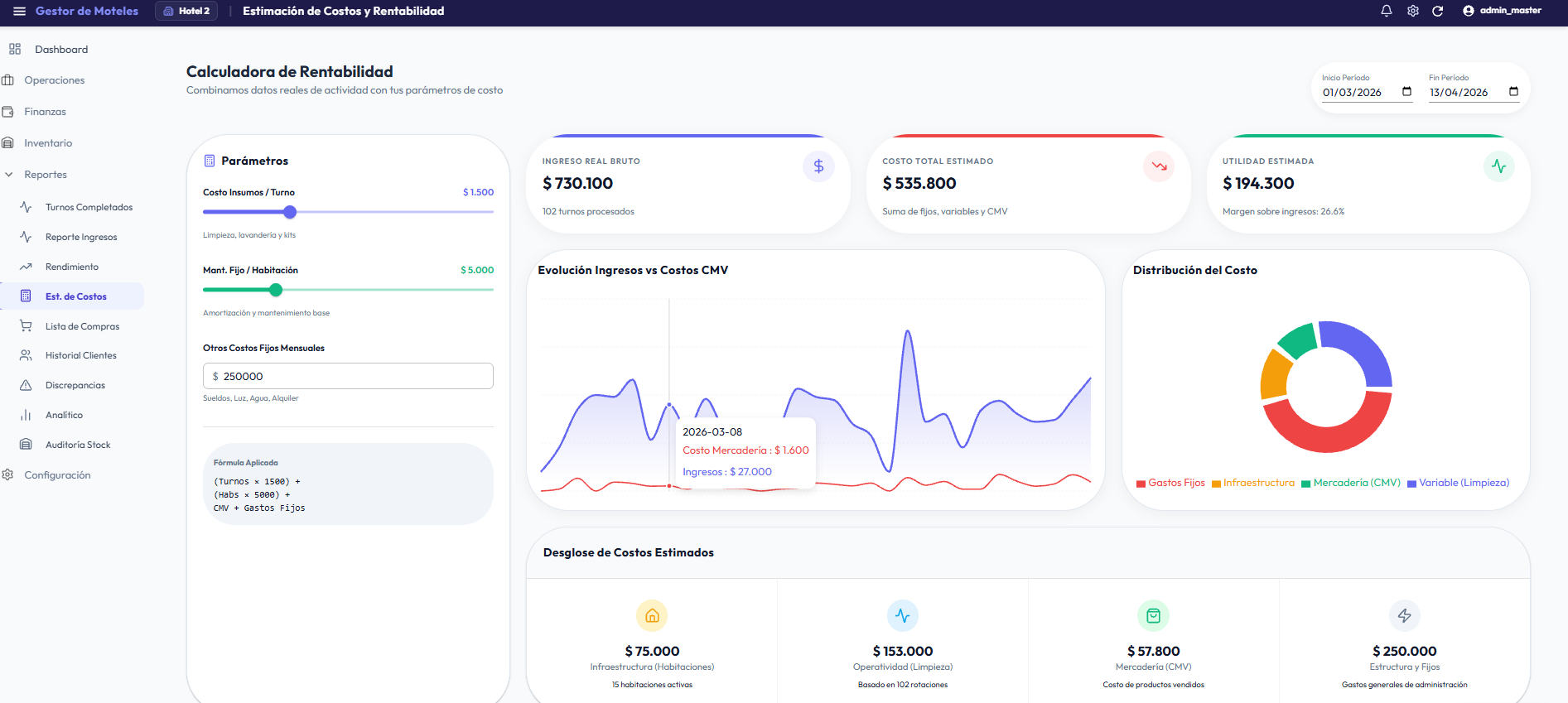The width and height of the screenshot is (1568, 703).
Task: Open Lista de Compras
Action: [82, 326]
